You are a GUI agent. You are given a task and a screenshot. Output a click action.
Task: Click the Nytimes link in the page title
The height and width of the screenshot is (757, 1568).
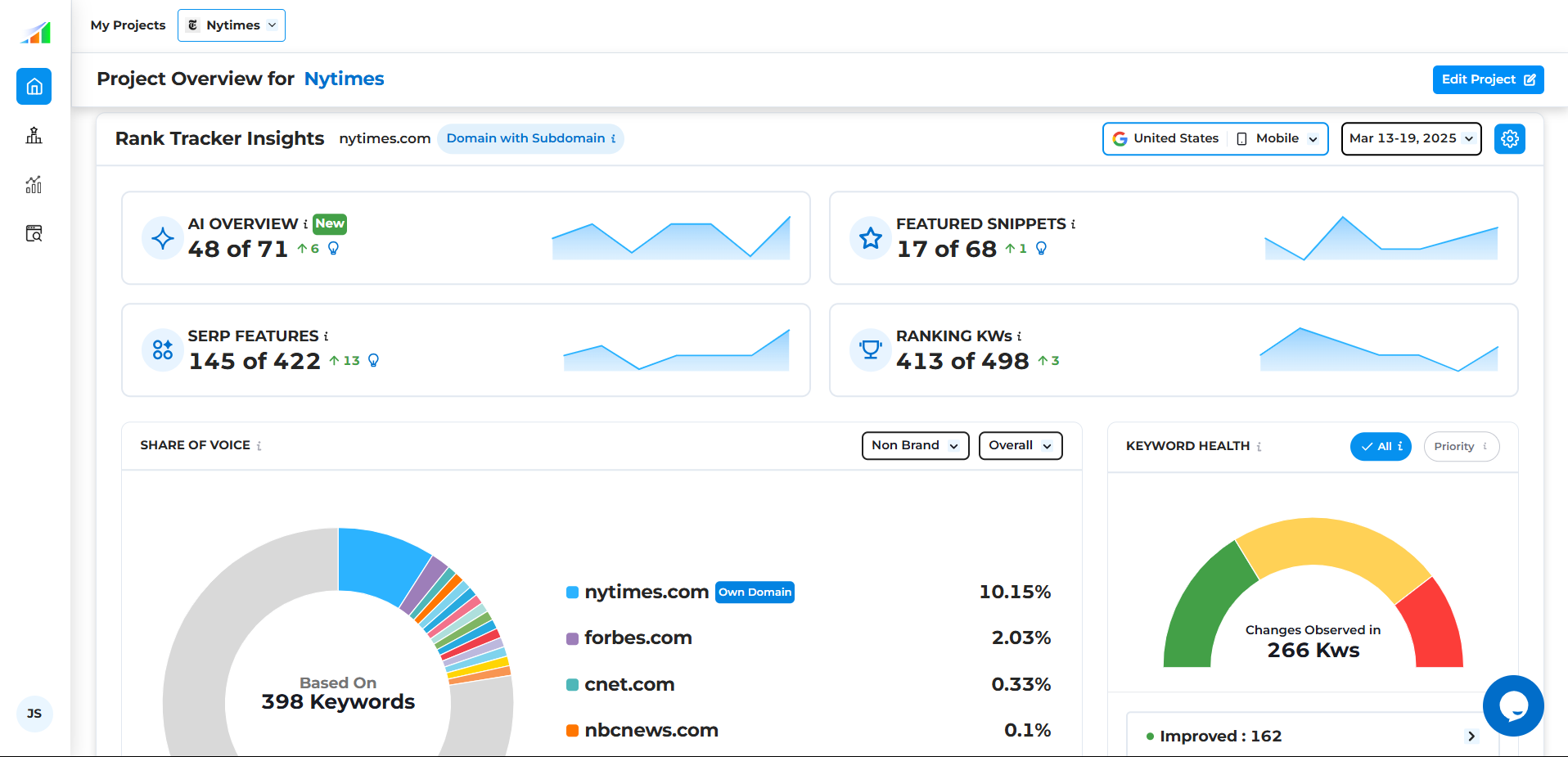tap(344, 79)
